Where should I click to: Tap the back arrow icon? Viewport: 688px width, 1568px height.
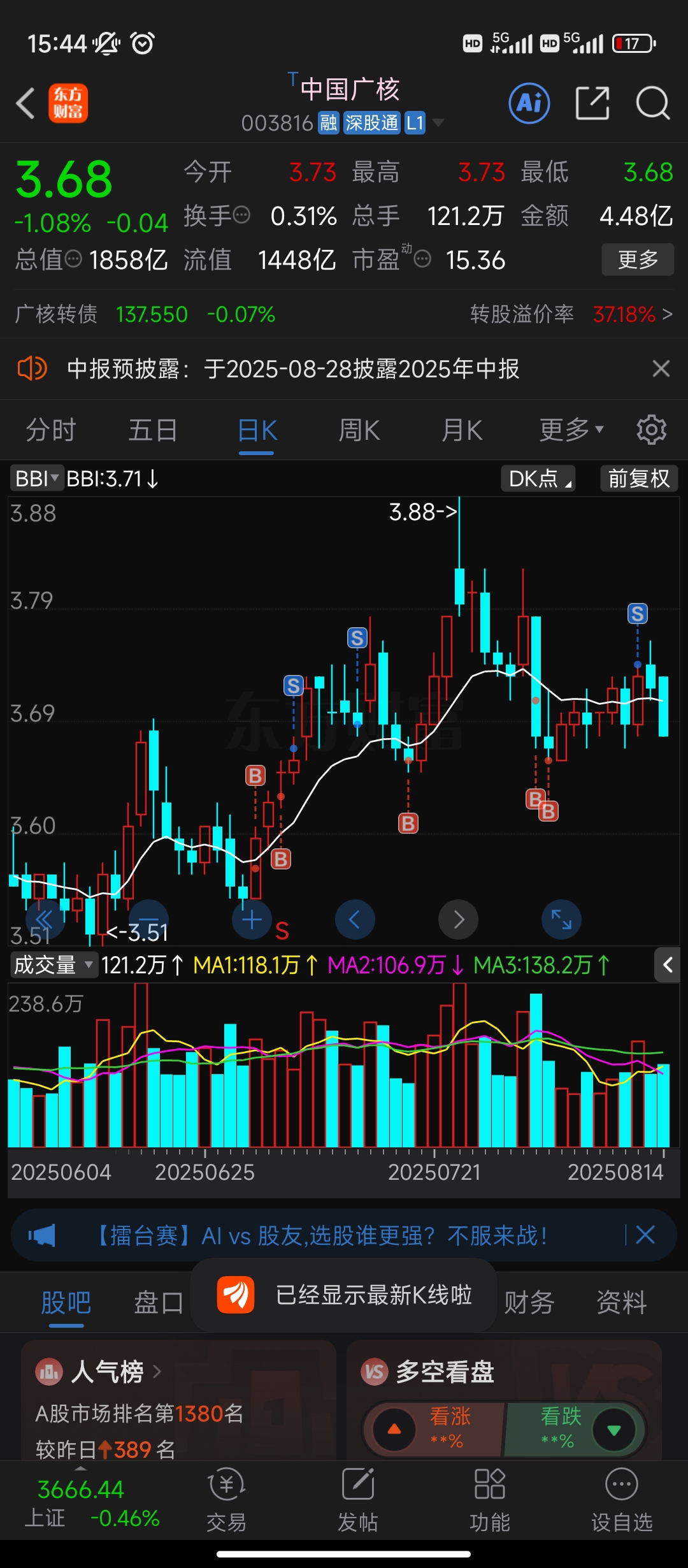tap(25, 103)
